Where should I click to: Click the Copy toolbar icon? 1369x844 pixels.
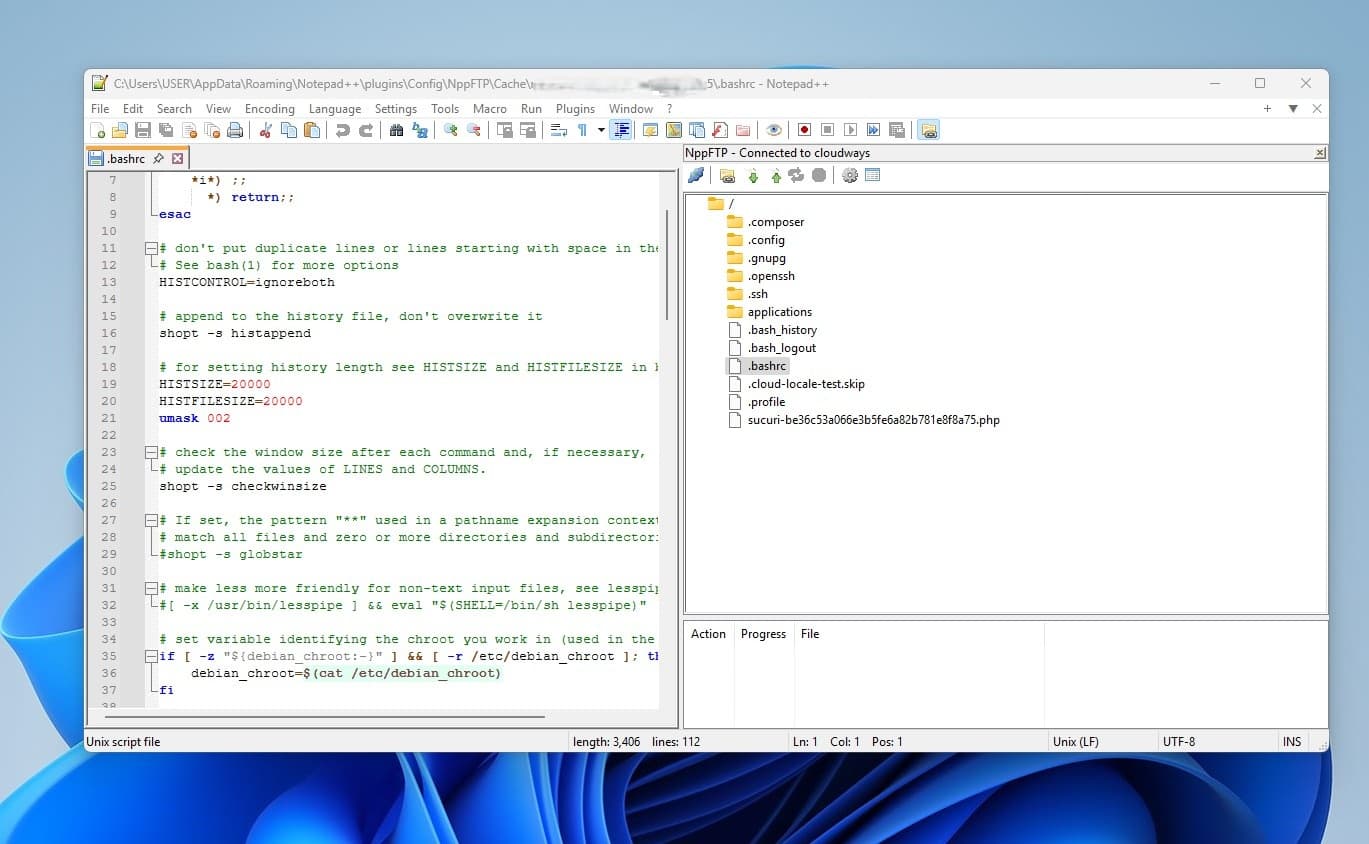point(288,130)
